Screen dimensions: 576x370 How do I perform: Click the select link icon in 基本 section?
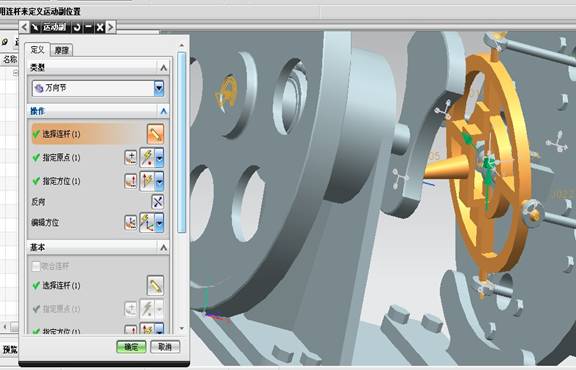[x=155, y=285]
